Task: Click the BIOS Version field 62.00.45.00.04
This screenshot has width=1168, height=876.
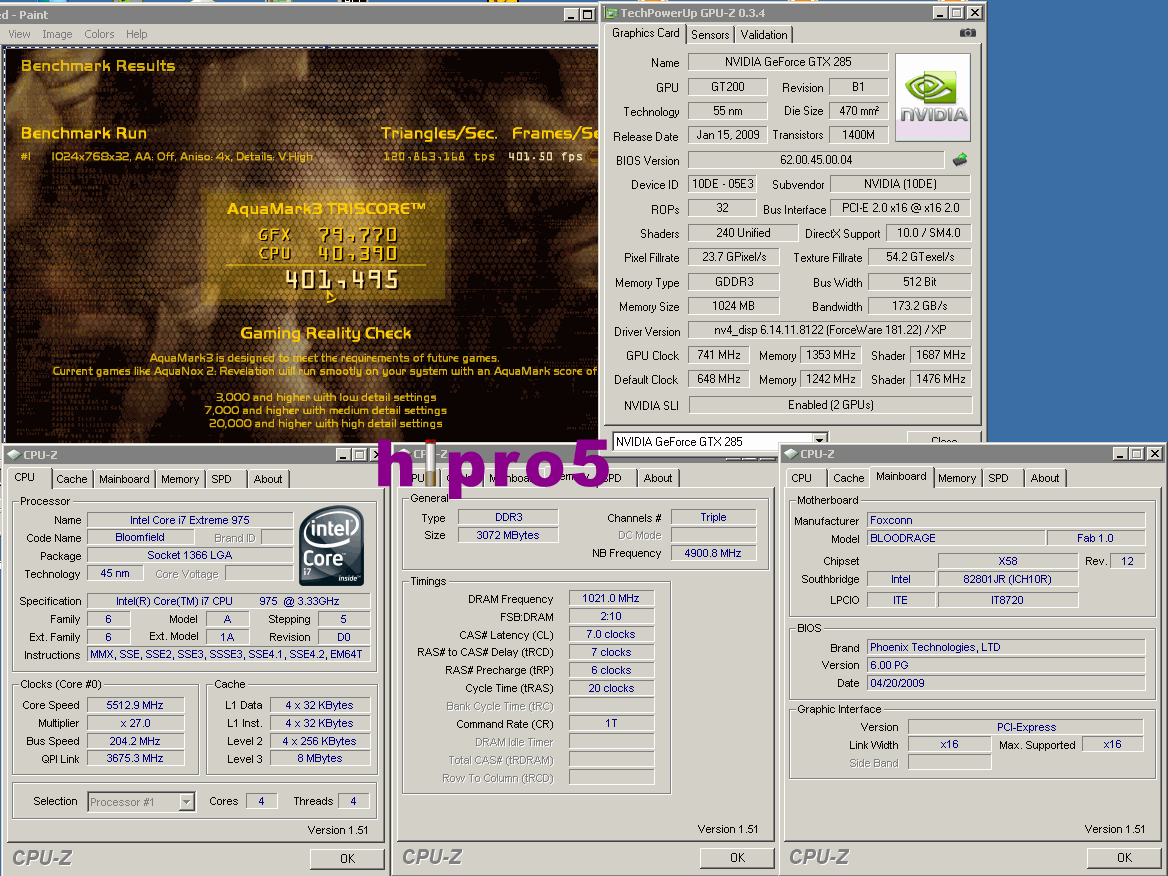Action: [816, 159]
